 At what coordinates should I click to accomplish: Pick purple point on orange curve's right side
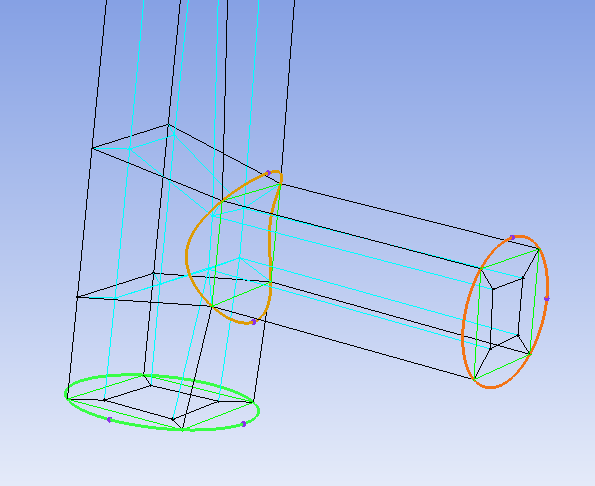pos(546,299)
